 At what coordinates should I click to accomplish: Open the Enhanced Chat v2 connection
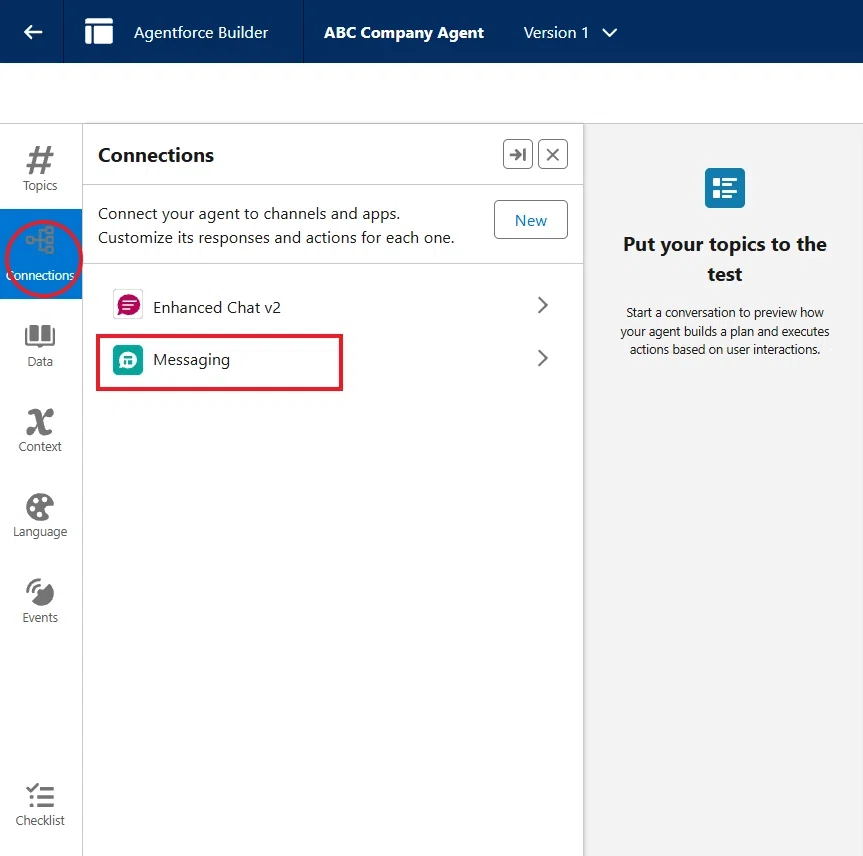pos(332,305)
